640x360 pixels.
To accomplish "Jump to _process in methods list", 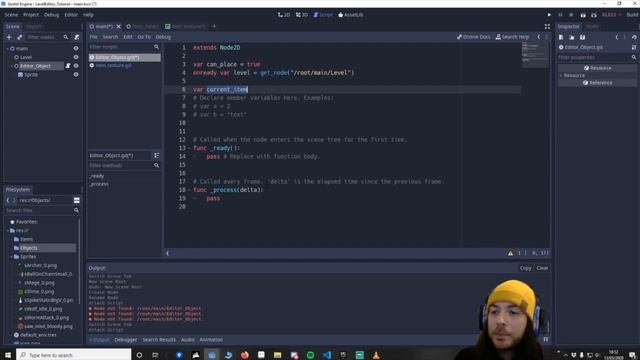I will tap(99, 184).
